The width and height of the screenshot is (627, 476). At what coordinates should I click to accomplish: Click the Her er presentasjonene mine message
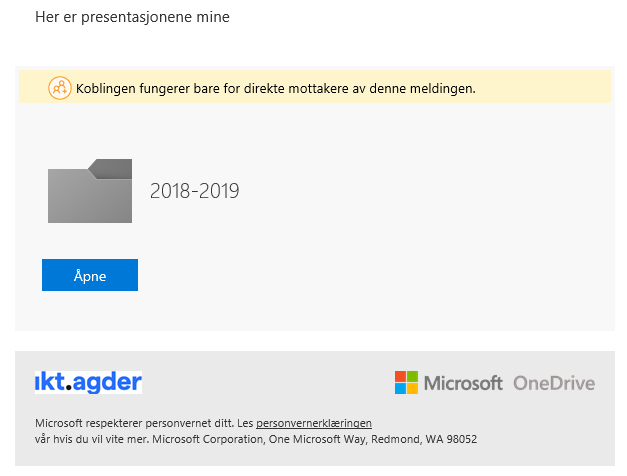(132, 17)
